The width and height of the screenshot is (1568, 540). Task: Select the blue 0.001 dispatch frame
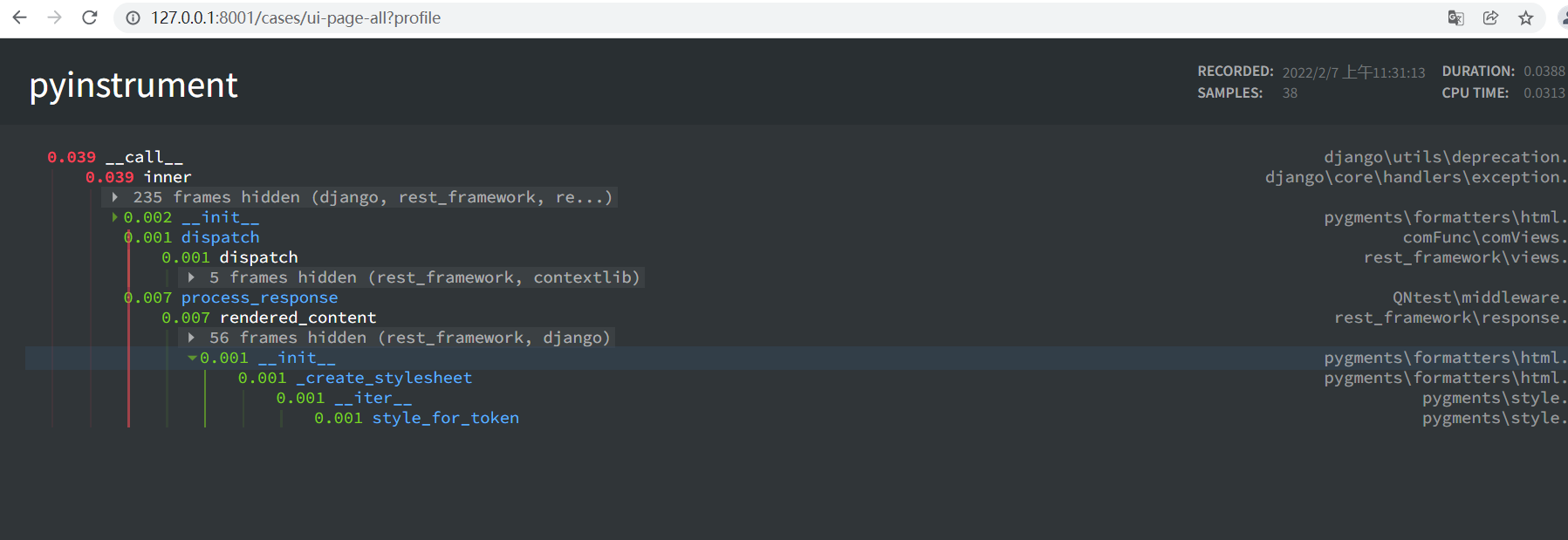coord(191,237)
